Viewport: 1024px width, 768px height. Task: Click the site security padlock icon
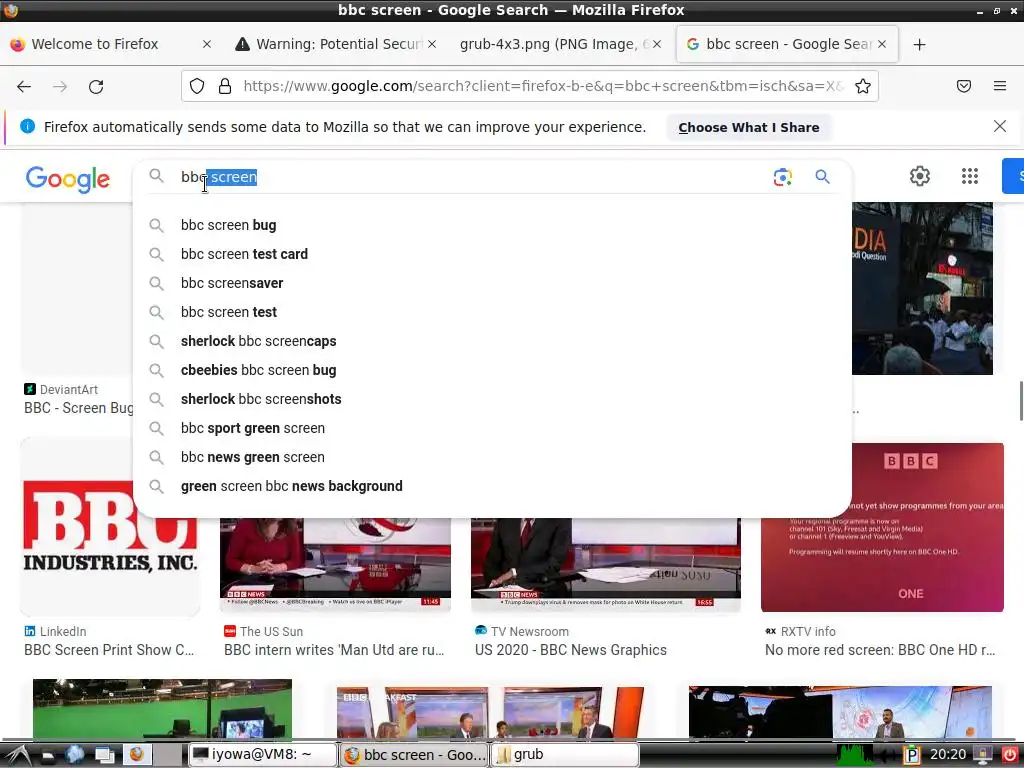[x=225, y=86]
